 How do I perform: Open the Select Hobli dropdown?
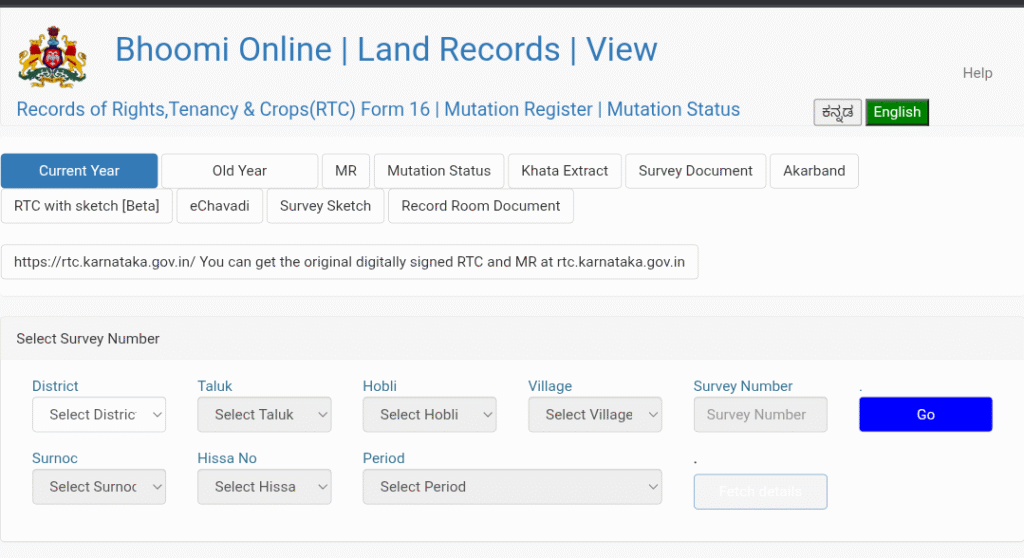point(429,415)
